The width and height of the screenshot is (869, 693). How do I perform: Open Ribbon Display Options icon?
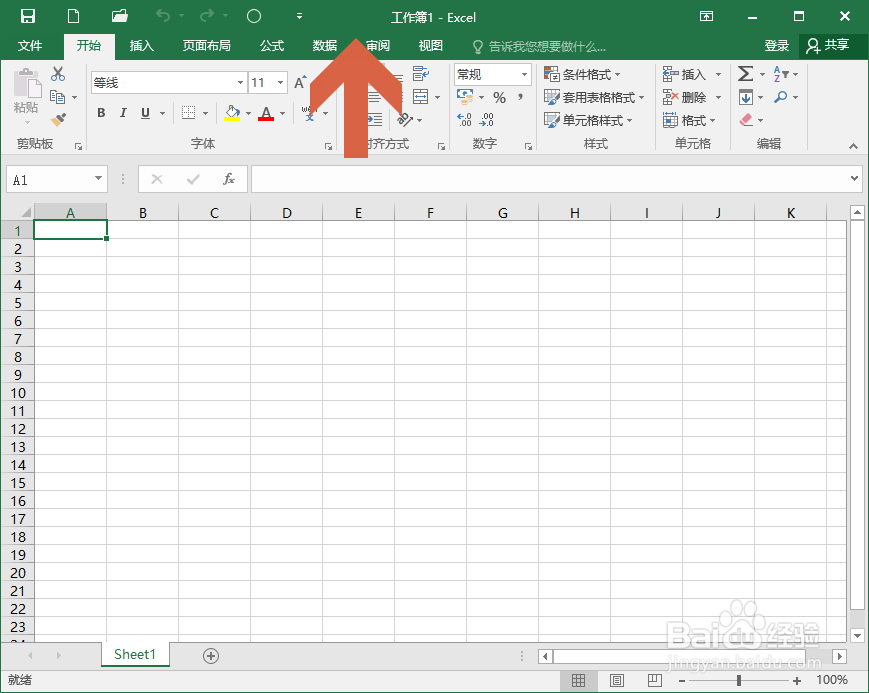point(706,16)
